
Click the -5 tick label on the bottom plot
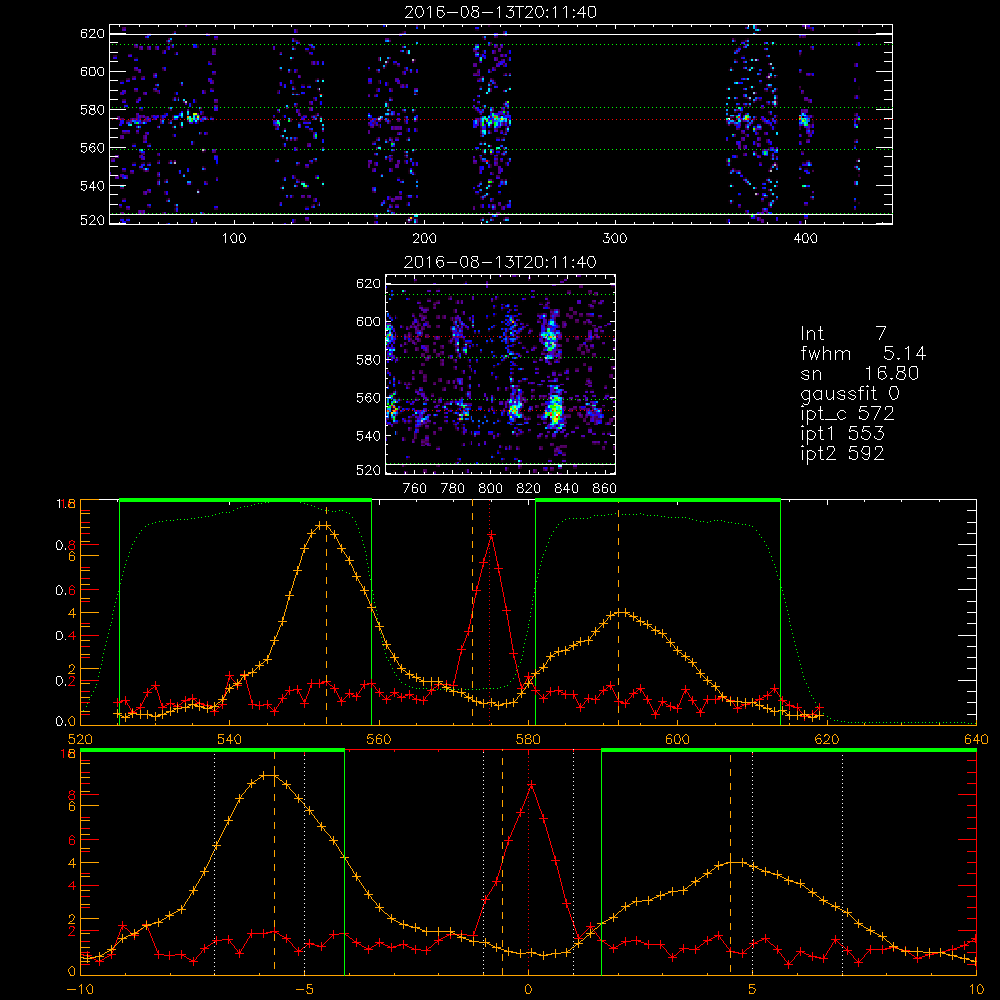coord(304,990)
